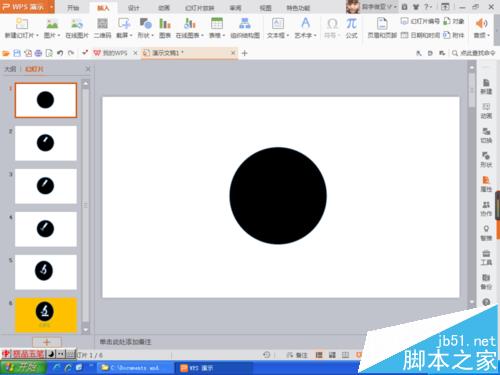Open sidebar Backup (备份) panel
Image resolution: width=500 pixels, height=375 pixels.
(x=486, y=282)
